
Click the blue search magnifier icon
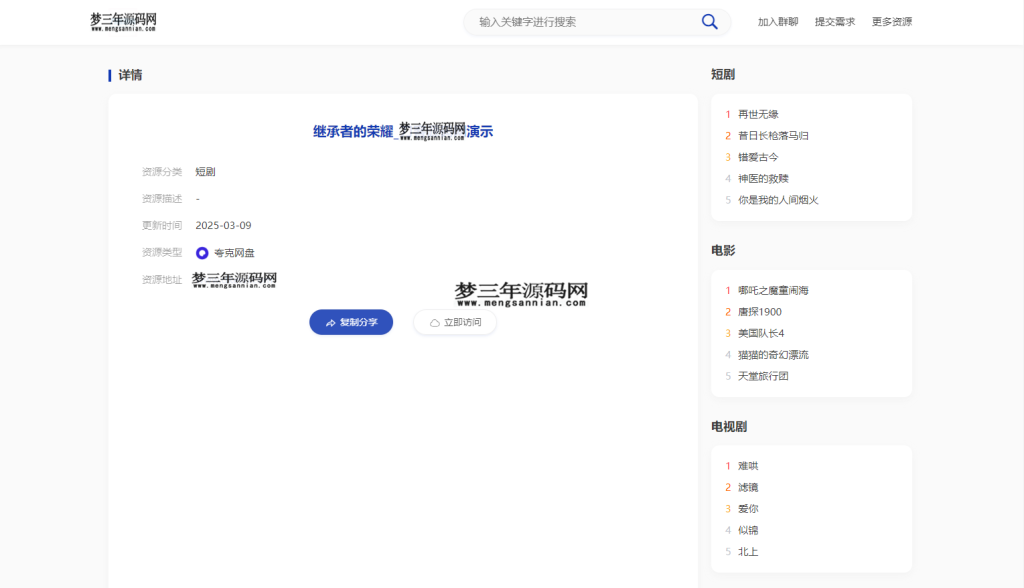click(x=710, y=21)
